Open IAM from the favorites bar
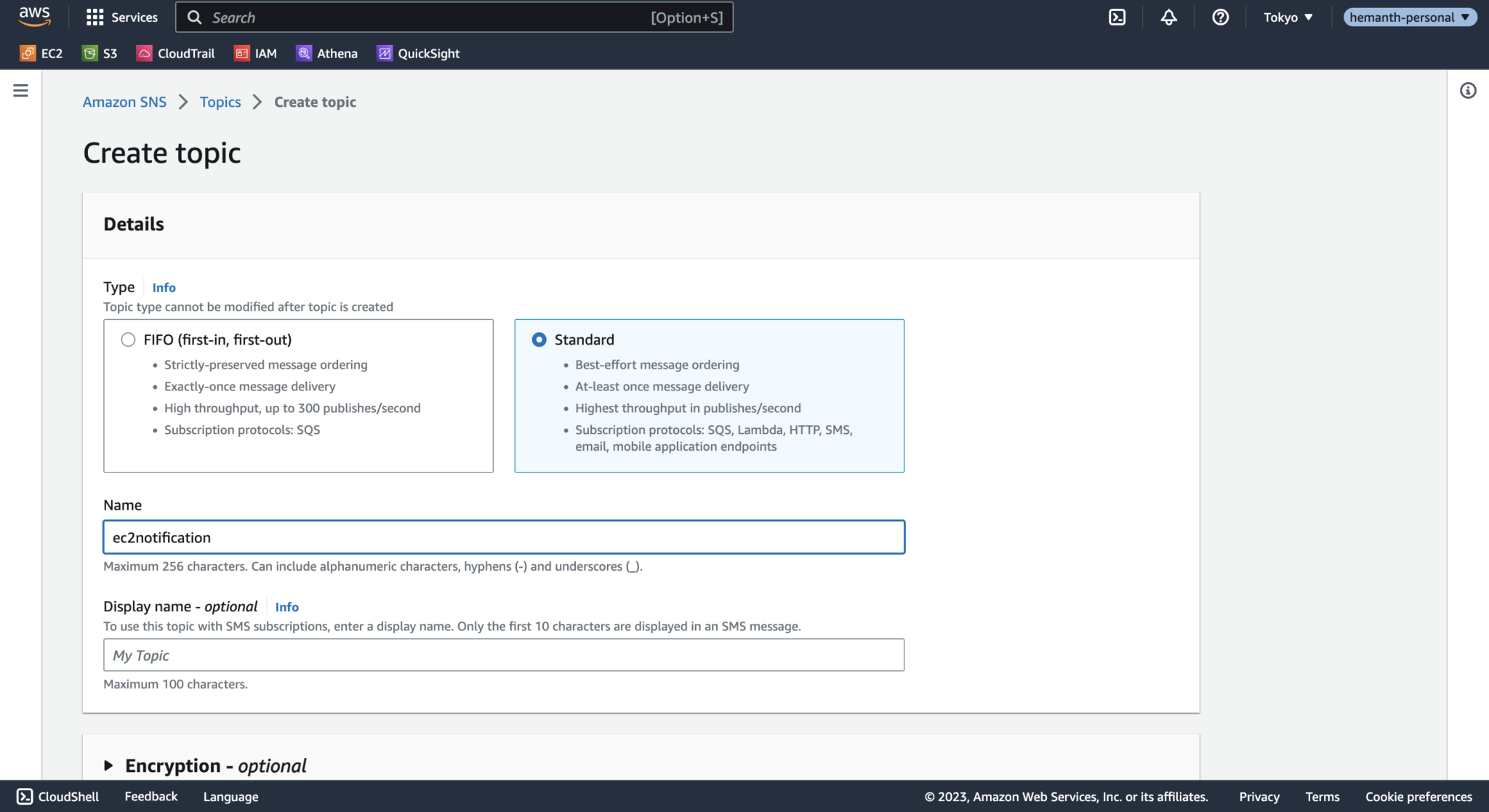The width and height of the screenshot is (1489, 812). 255,53
